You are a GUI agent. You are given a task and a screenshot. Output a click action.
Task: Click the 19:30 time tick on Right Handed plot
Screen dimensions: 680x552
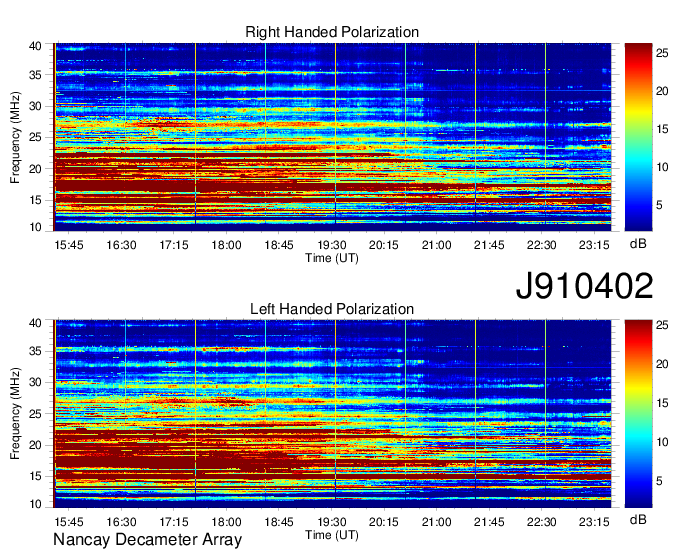pyautogui.click(x=331, y=245)
